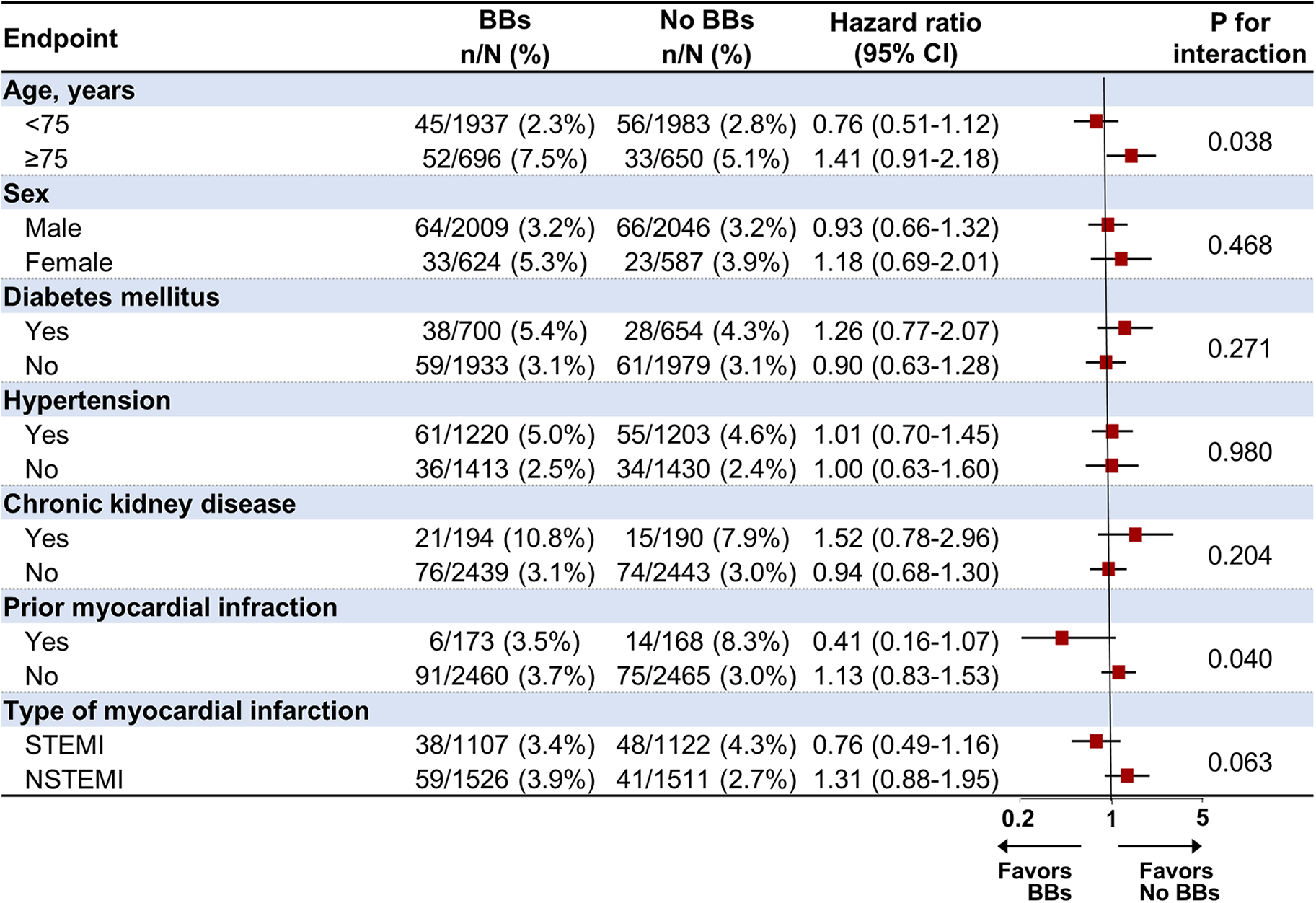The height and width of the screenshot is (903, 1316).
Task: Select the red marker for Female row
Action: point(1121,259)
